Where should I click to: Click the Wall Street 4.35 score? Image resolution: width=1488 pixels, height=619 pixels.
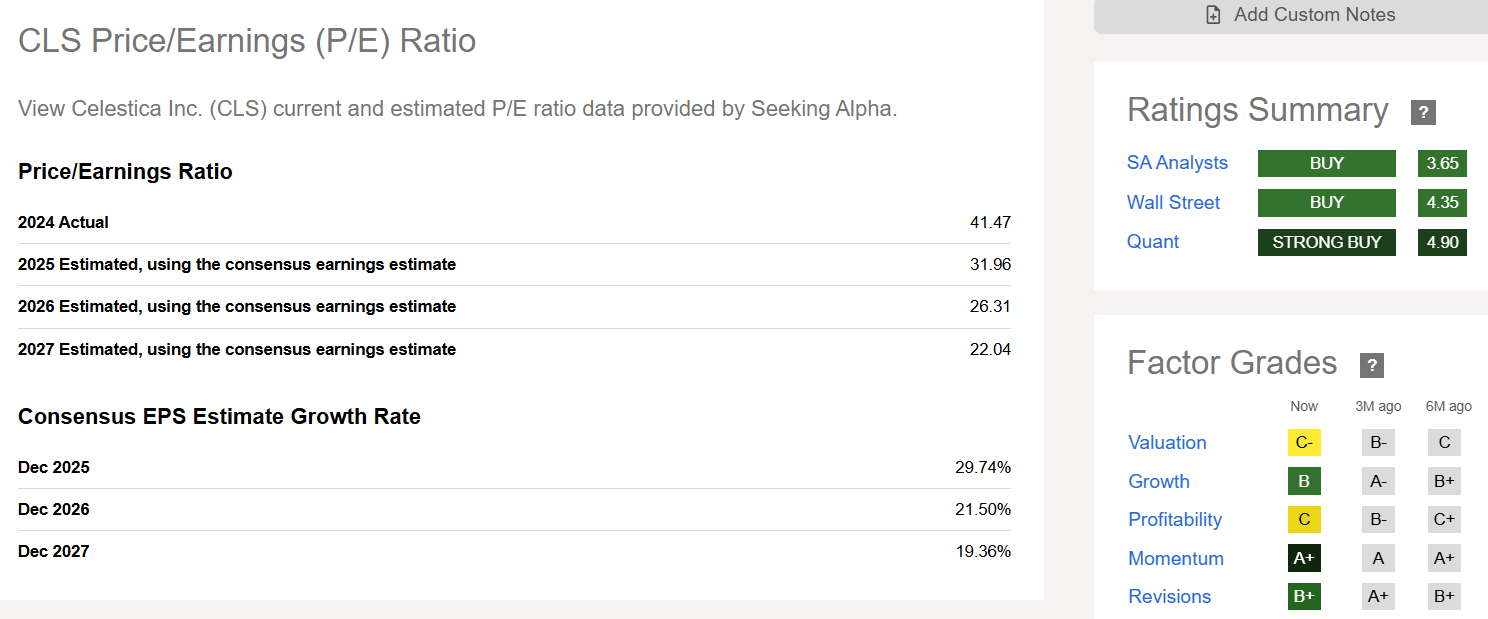1442,202
